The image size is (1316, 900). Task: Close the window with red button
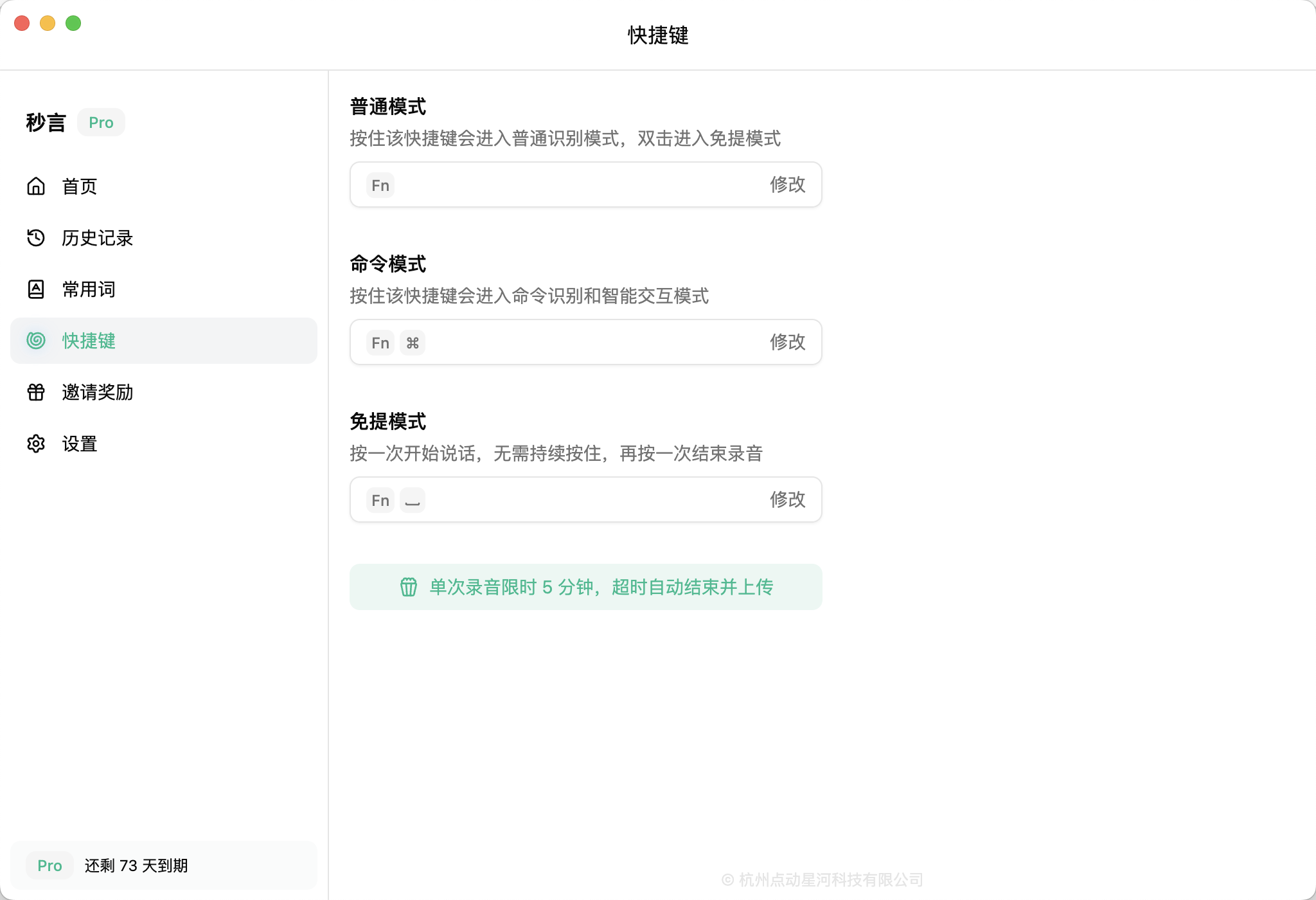click(x=22, y=23)
